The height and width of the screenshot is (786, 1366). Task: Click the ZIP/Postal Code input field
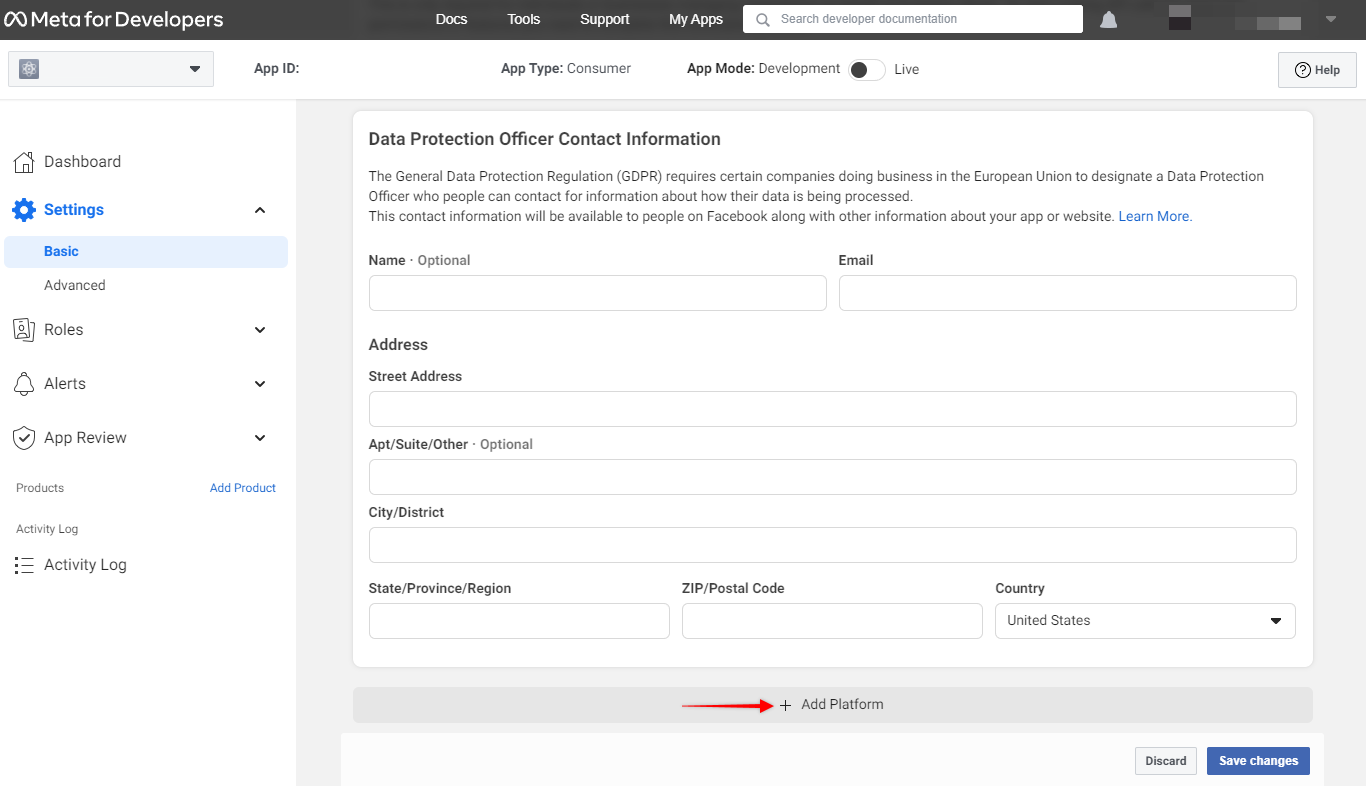pyautogui.click(x=832, y=621)
